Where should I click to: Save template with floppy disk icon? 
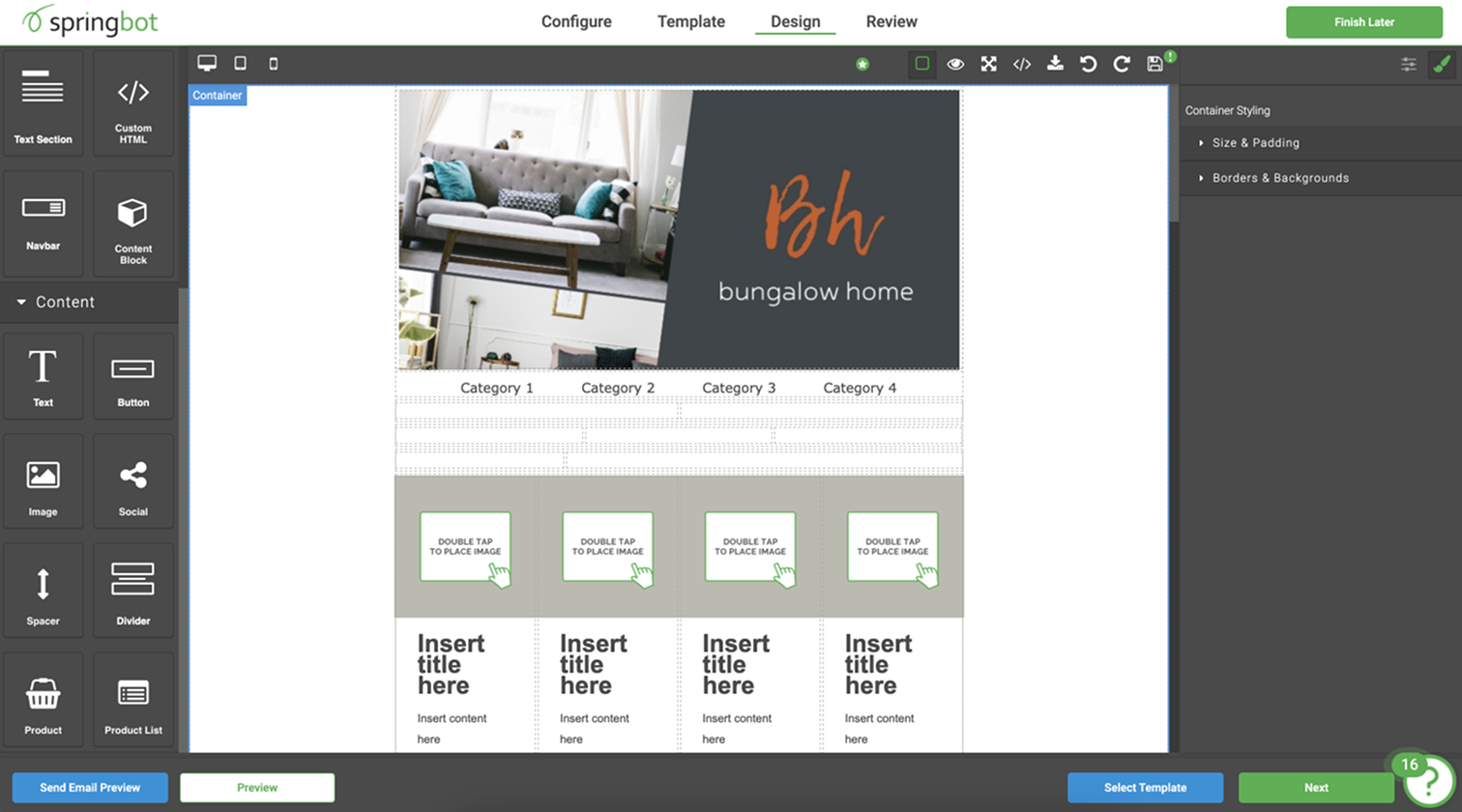point(1155,64)
